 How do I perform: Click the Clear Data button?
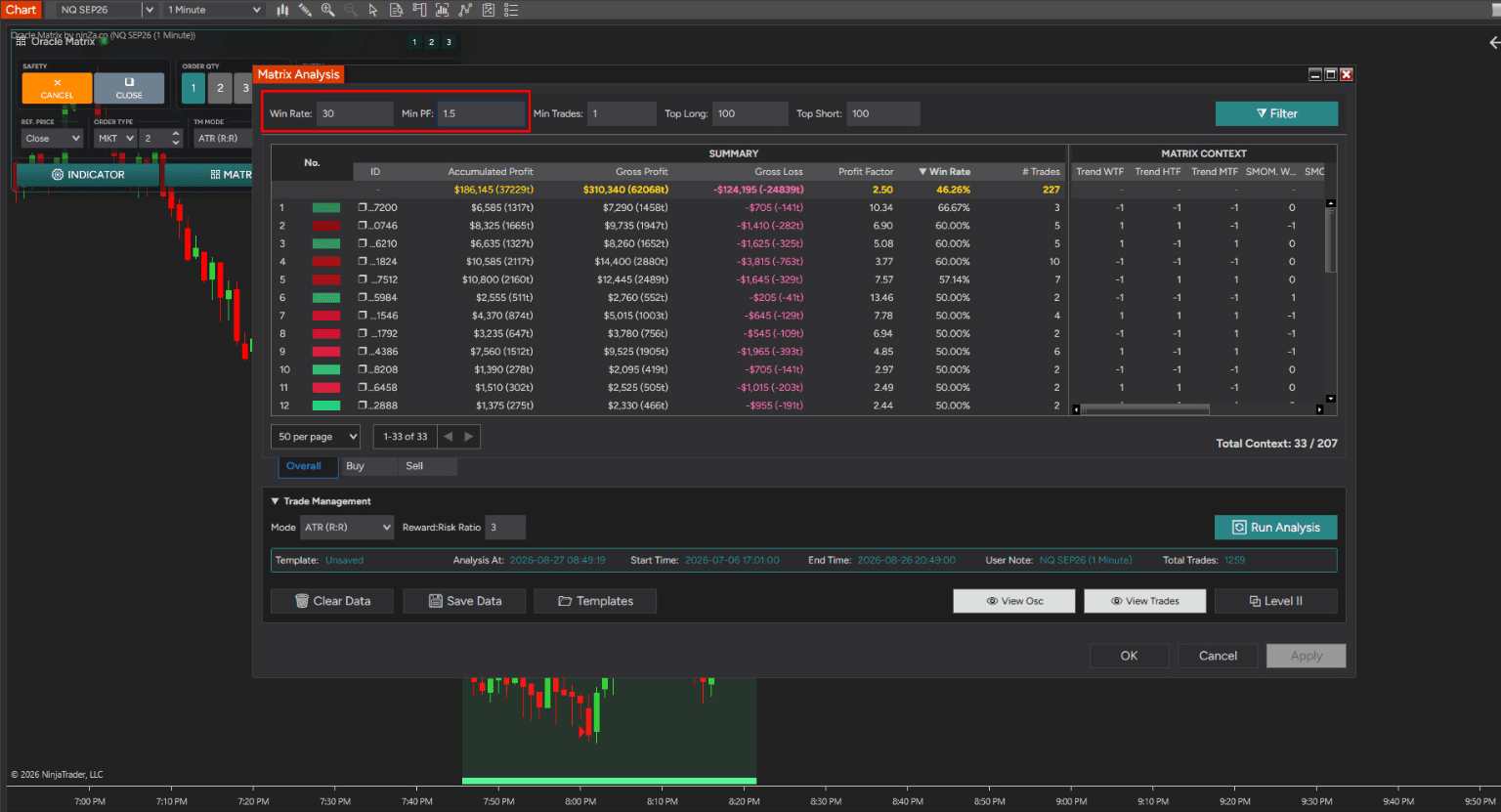pyautogui.click(x=332, y=601)
